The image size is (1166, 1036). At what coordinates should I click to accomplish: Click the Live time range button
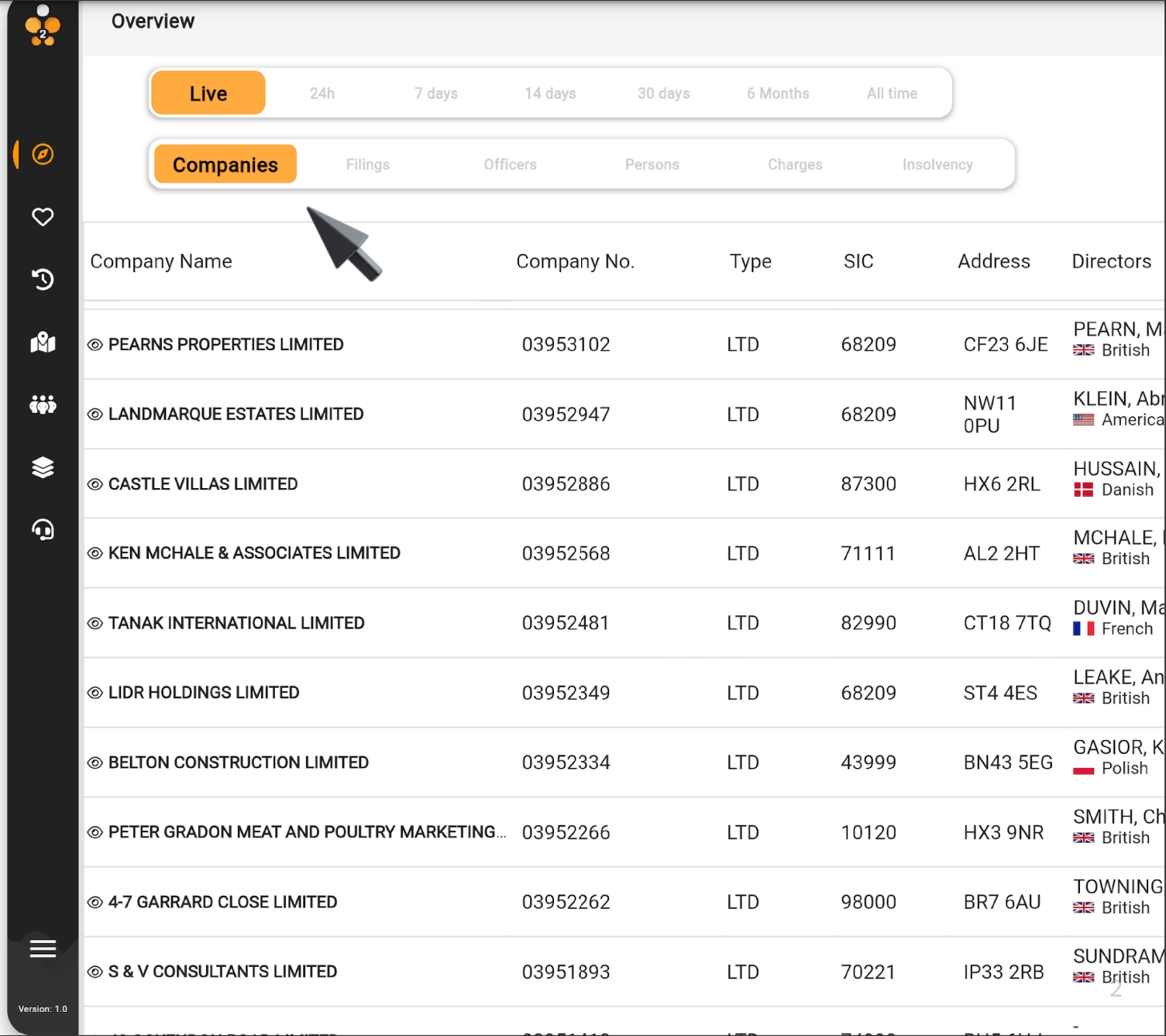click(x=208, y=94)
